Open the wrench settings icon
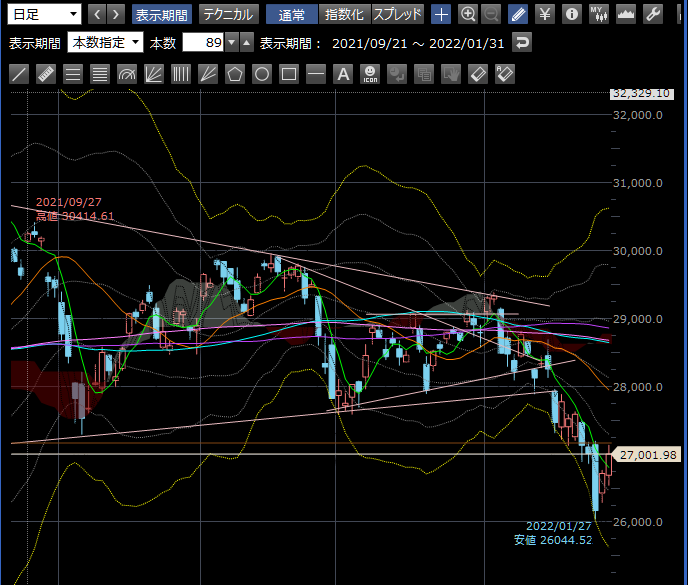The image size is (688, 585). click(x=652, y=14)
